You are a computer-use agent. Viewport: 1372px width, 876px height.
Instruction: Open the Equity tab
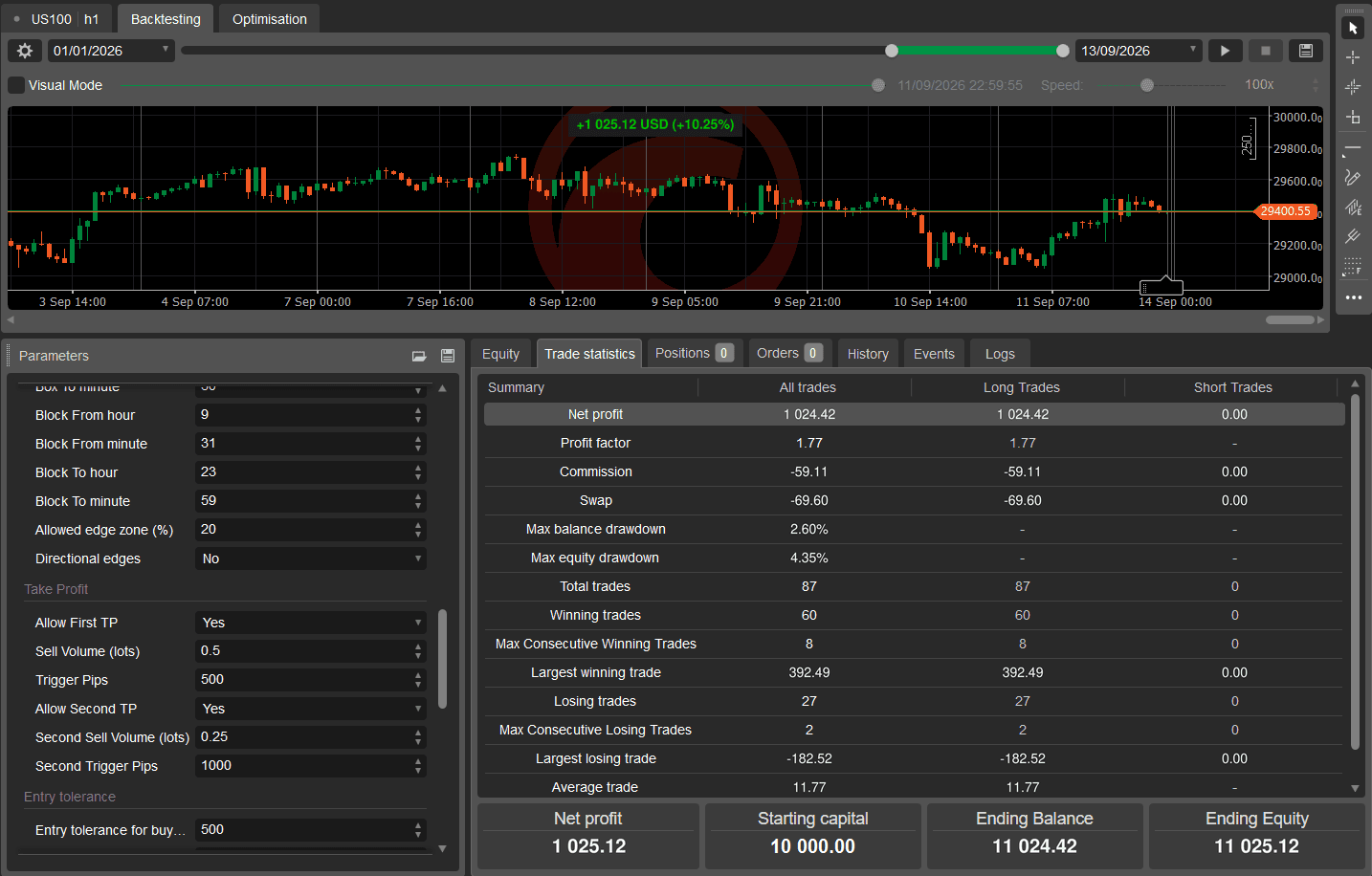coord(500,354)
